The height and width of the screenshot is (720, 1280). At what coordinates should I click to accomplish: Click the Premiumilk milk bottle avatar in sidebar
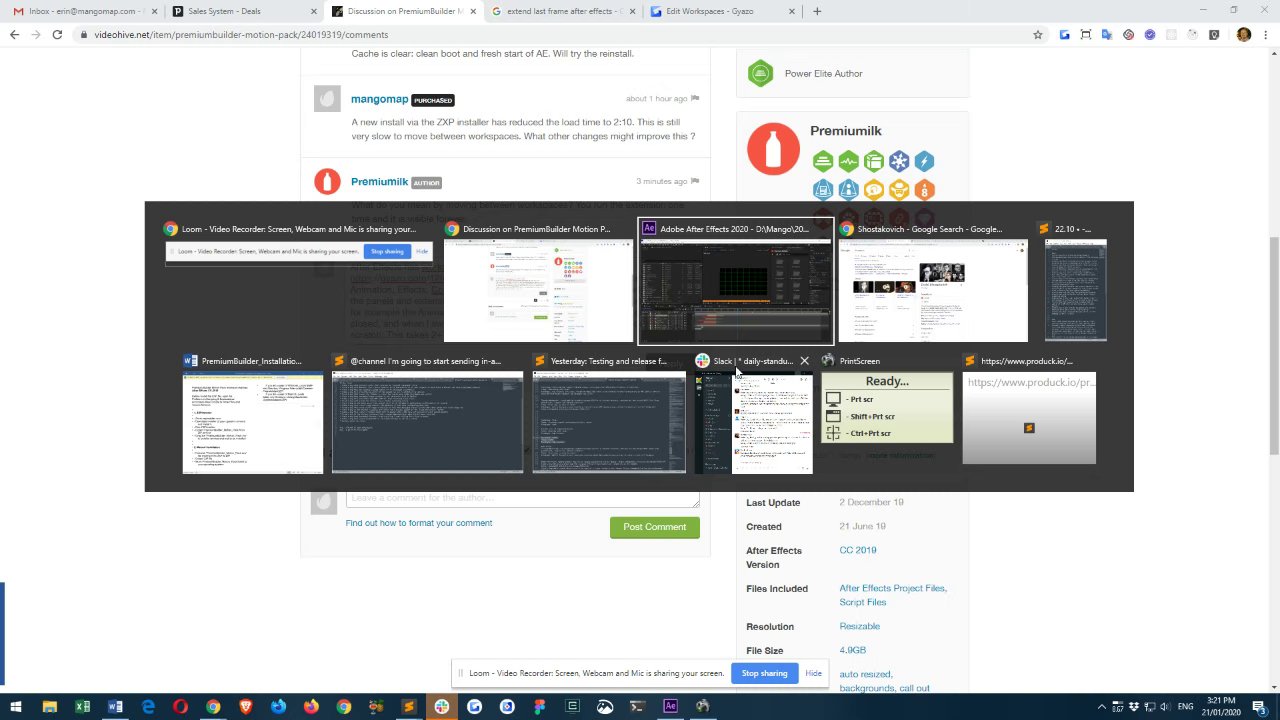[773, 149]
